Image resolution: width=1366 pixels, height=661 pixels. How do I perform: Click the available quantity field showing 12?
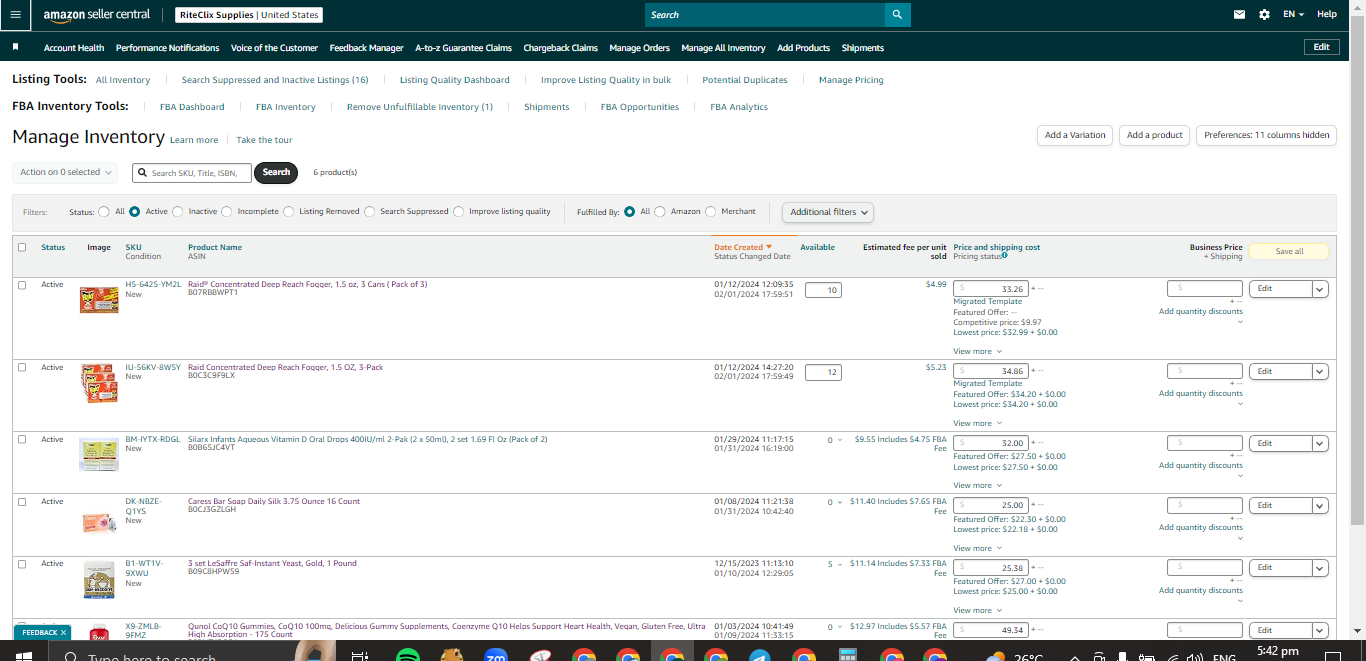click(823, 372)
